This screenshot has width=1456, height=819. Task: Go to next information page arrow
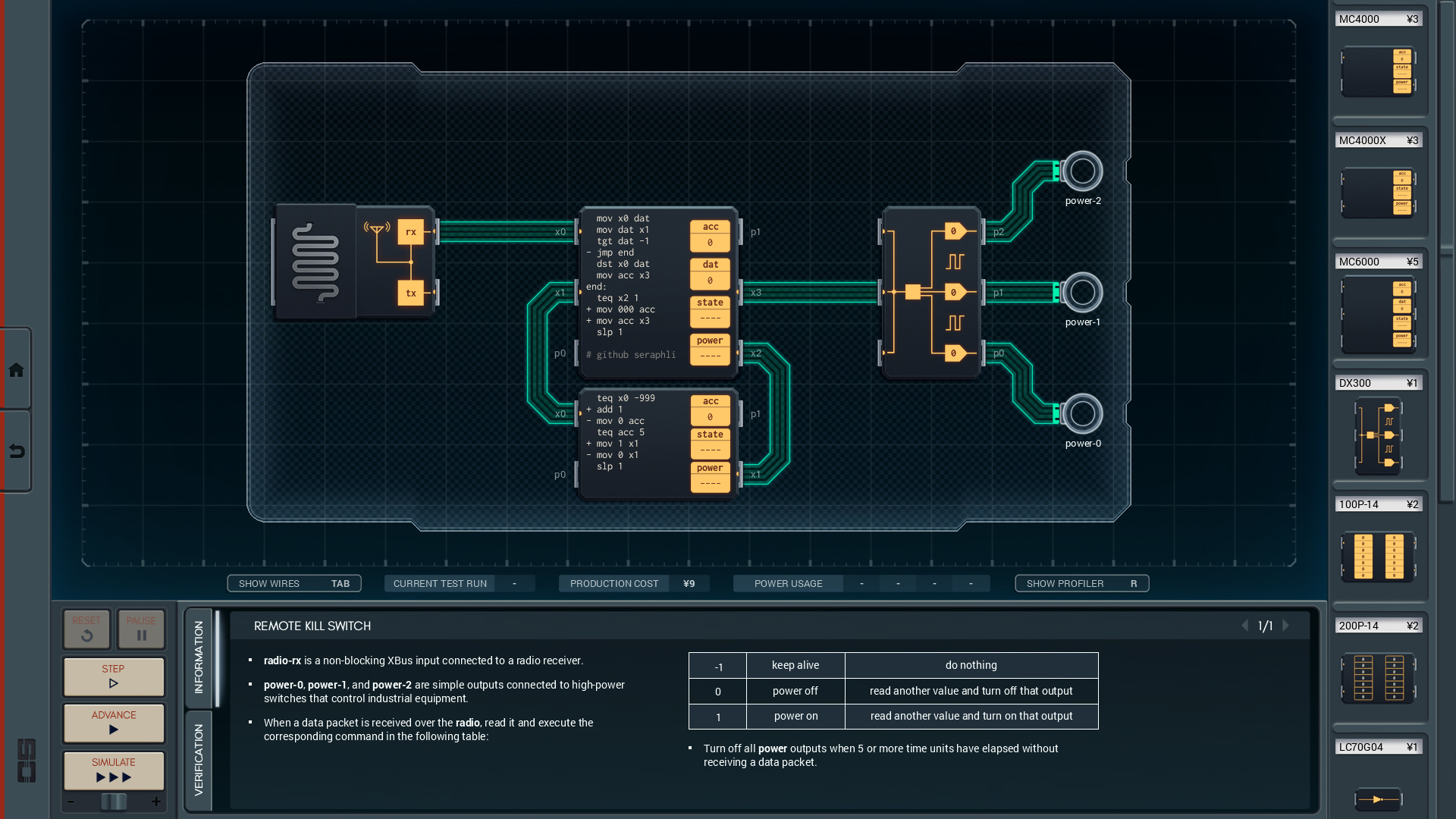point(1286,626)
